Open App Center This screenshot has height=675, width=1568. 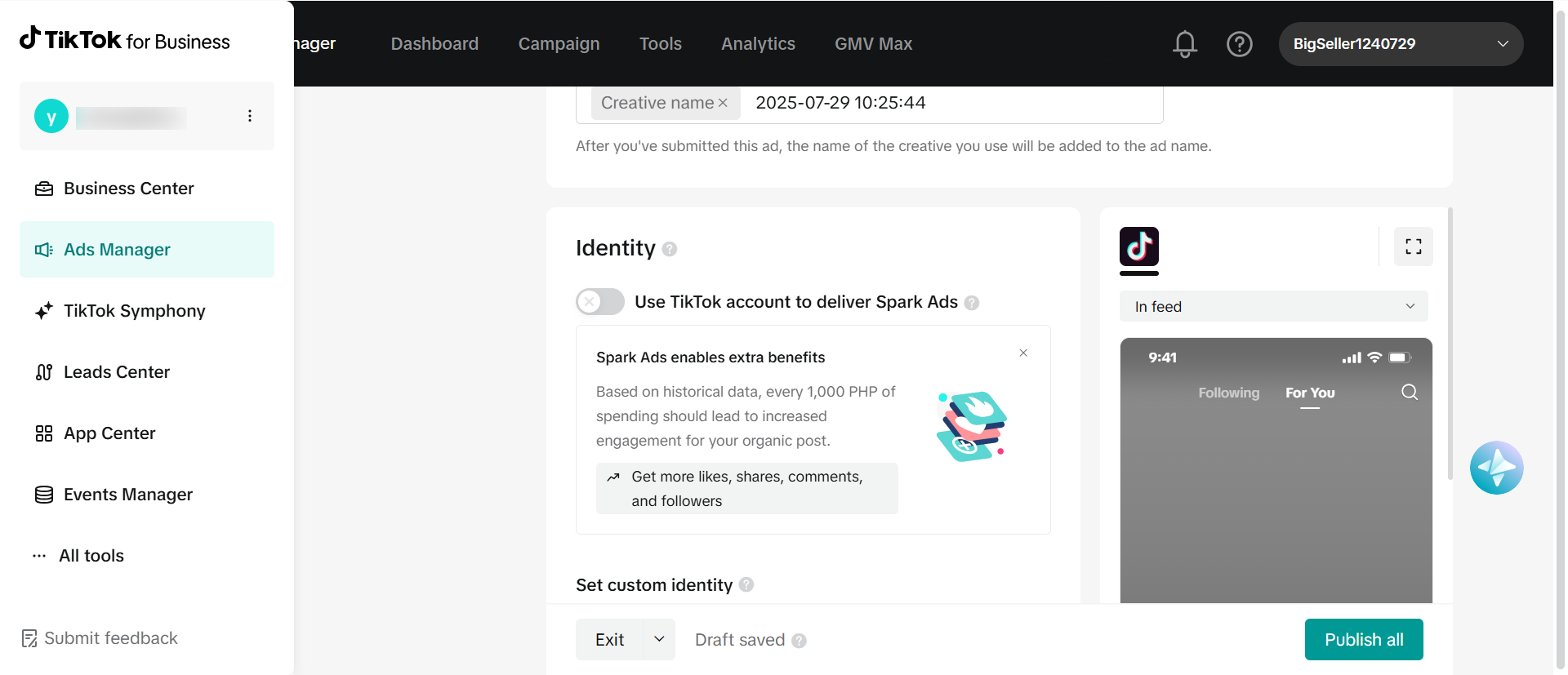tap(147, 433)
